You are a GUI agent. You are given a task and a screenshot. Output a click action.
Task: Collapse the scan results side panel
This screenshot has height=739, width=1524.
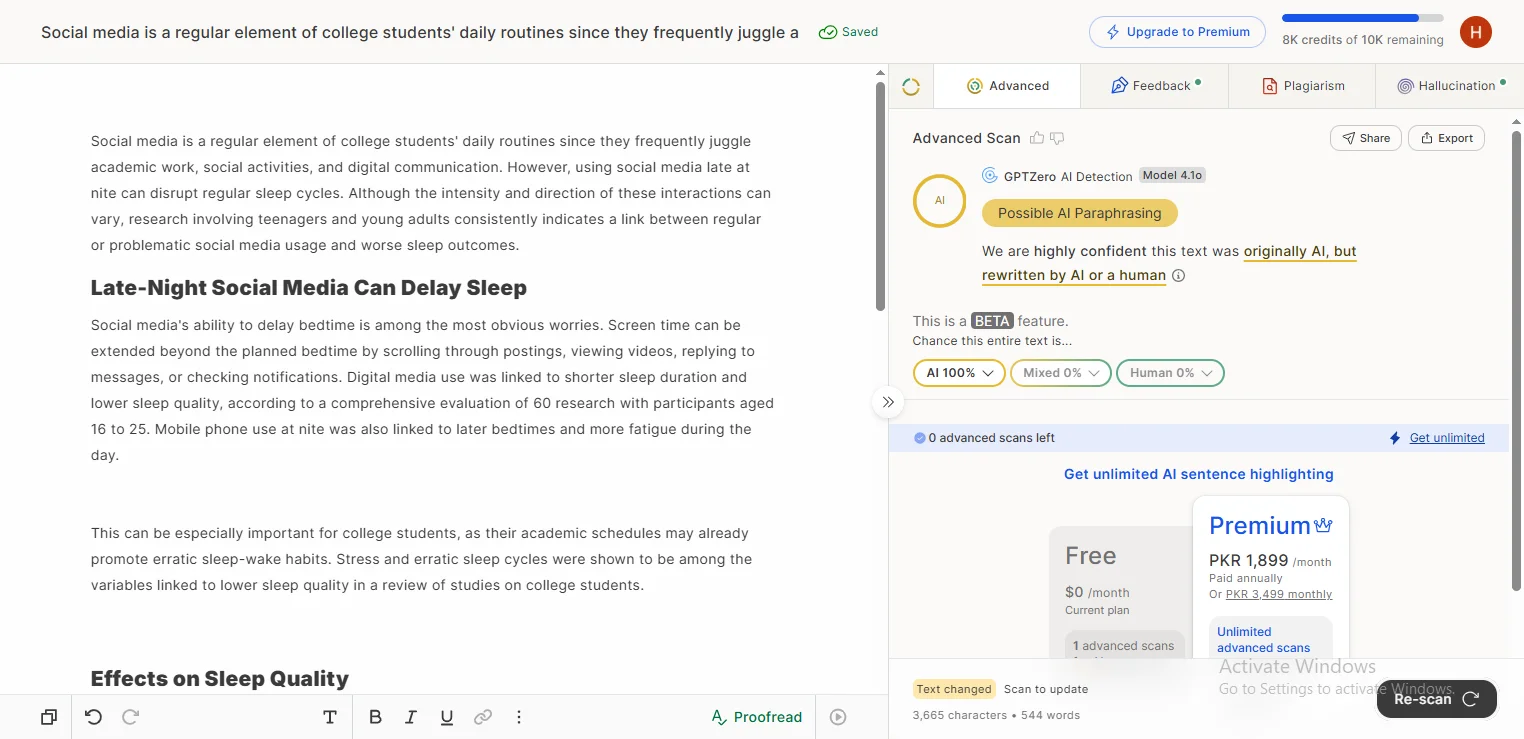pyautogui.click(x=888, y=402)
